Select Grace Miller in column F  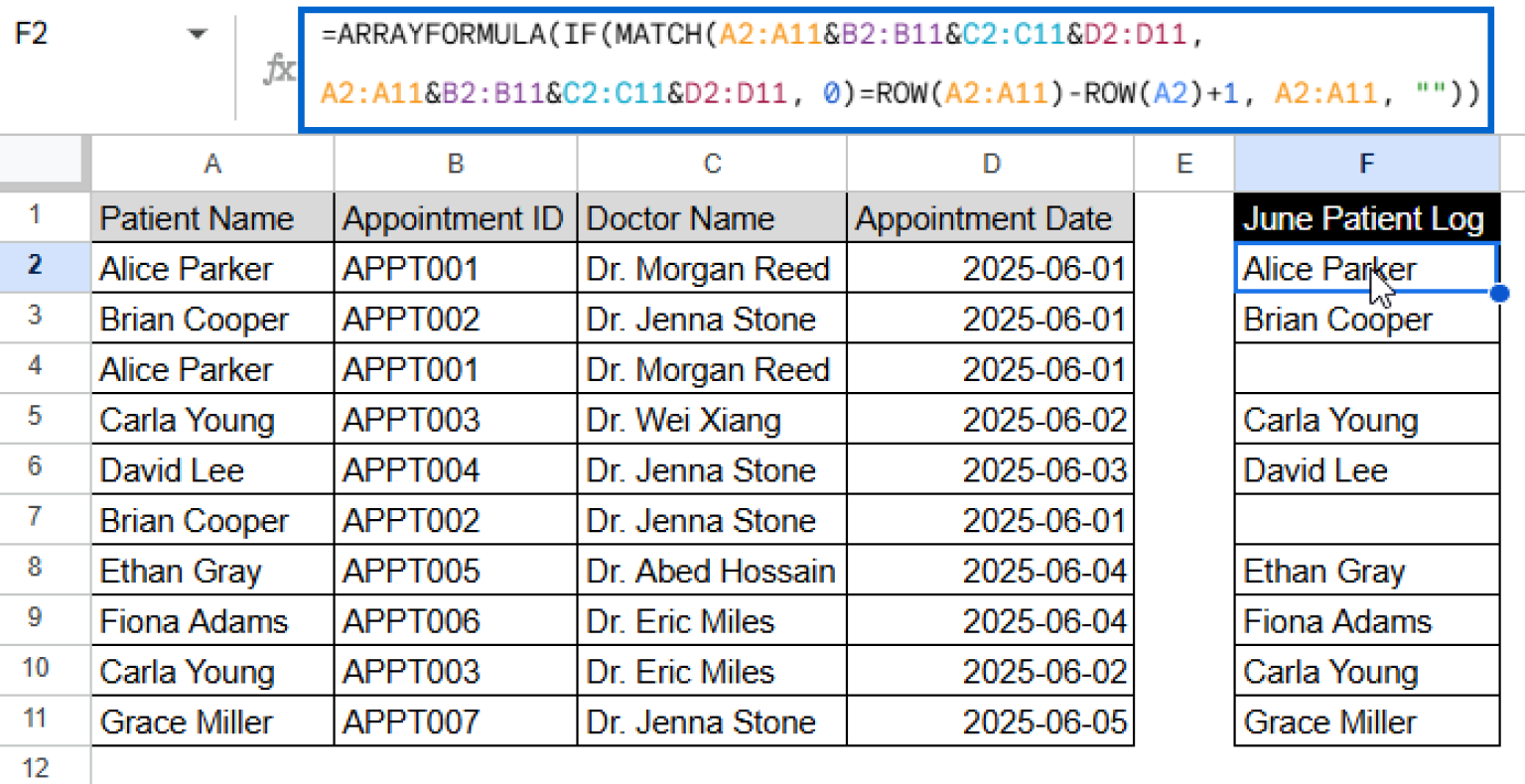(1366, 721)
